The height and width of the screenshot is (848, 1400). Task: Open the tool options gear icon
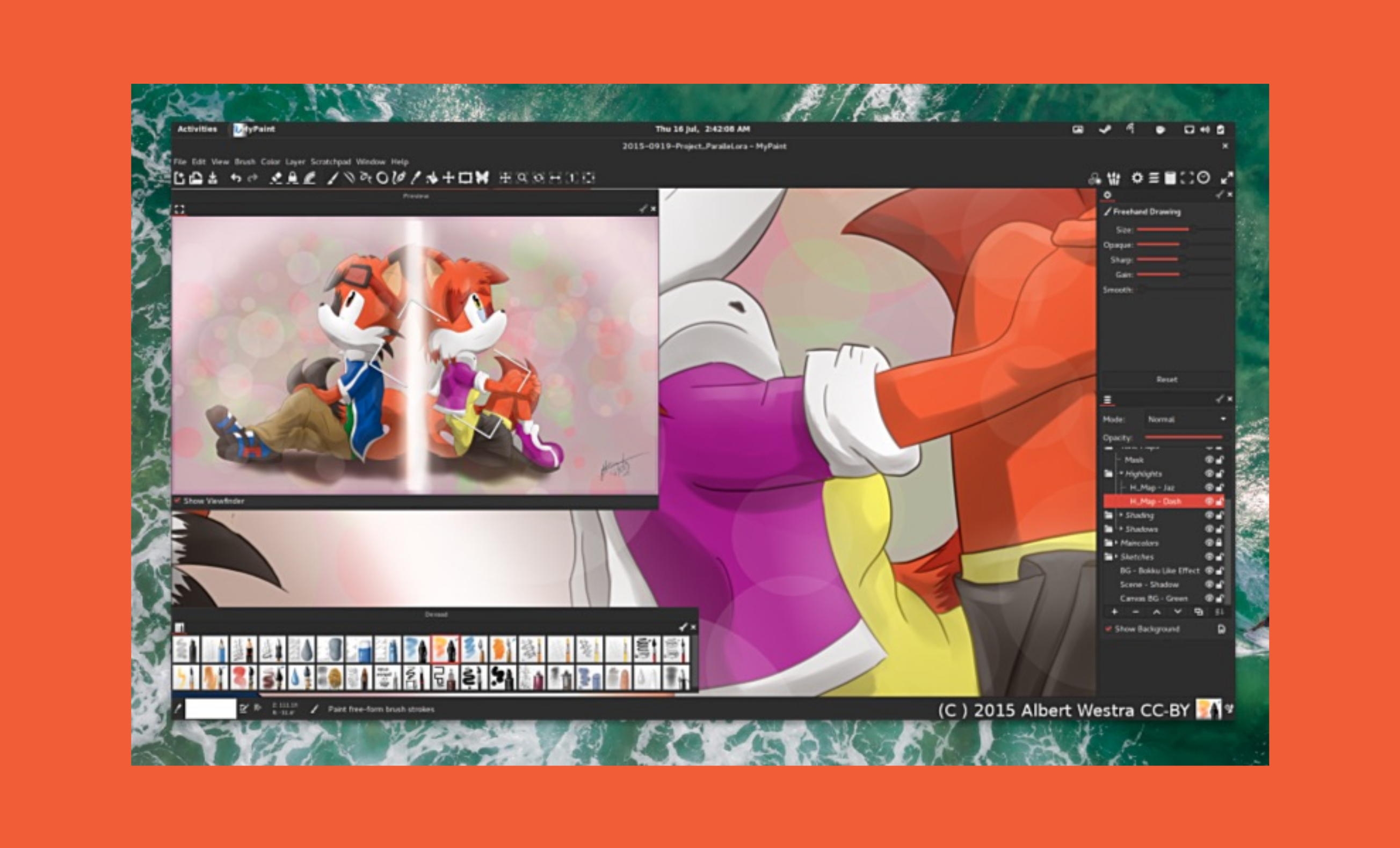pos(1137,178)
